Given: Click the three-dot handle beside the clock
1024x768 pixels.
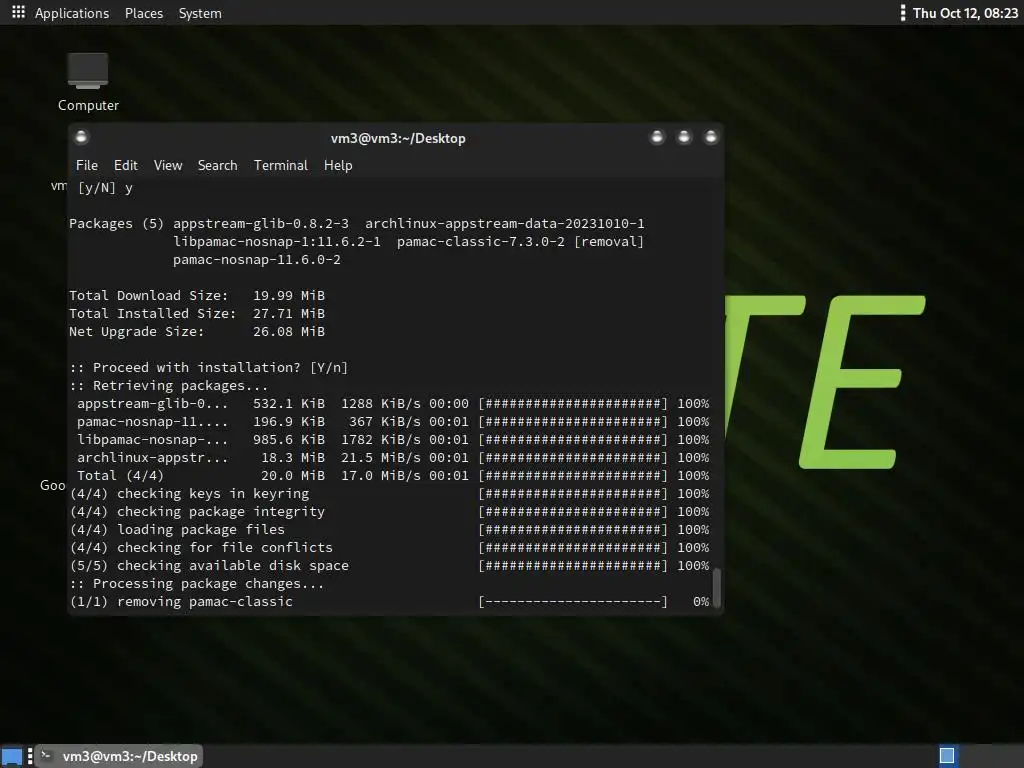Looking at the screenshot, I should (903, 13).
